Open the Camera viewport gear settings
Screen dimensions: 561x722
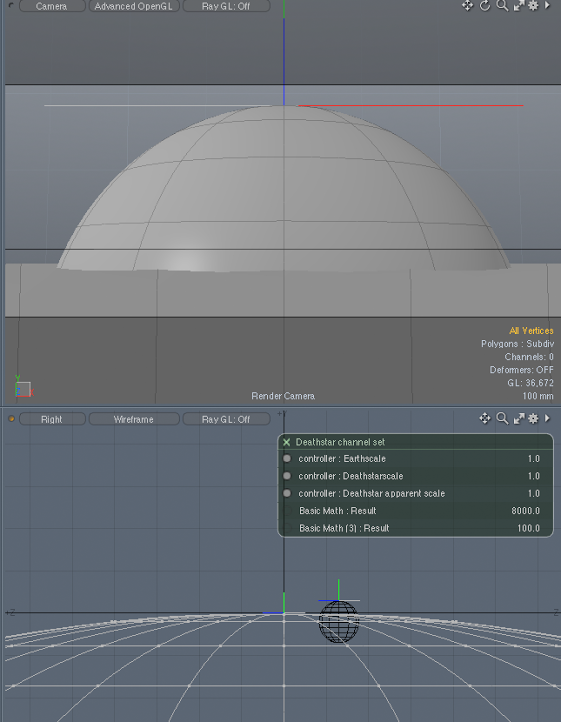pos(533,6)
